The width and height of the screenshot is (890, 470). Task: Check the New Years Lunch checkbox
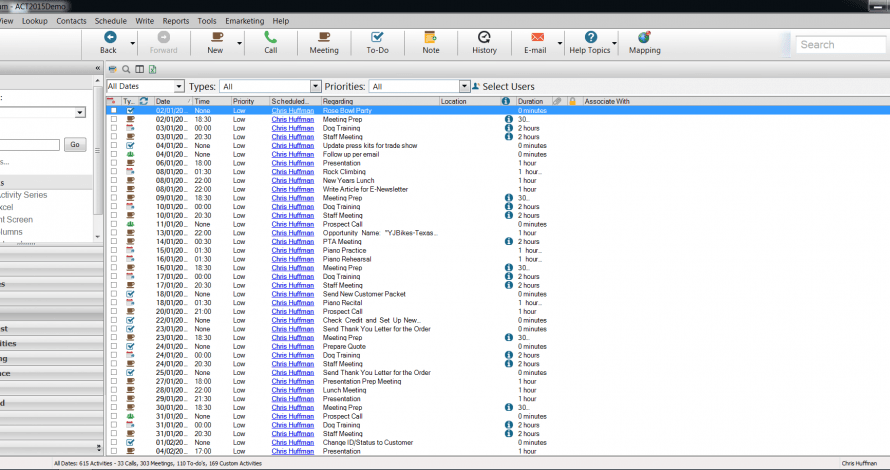click(x=114, y=181)
